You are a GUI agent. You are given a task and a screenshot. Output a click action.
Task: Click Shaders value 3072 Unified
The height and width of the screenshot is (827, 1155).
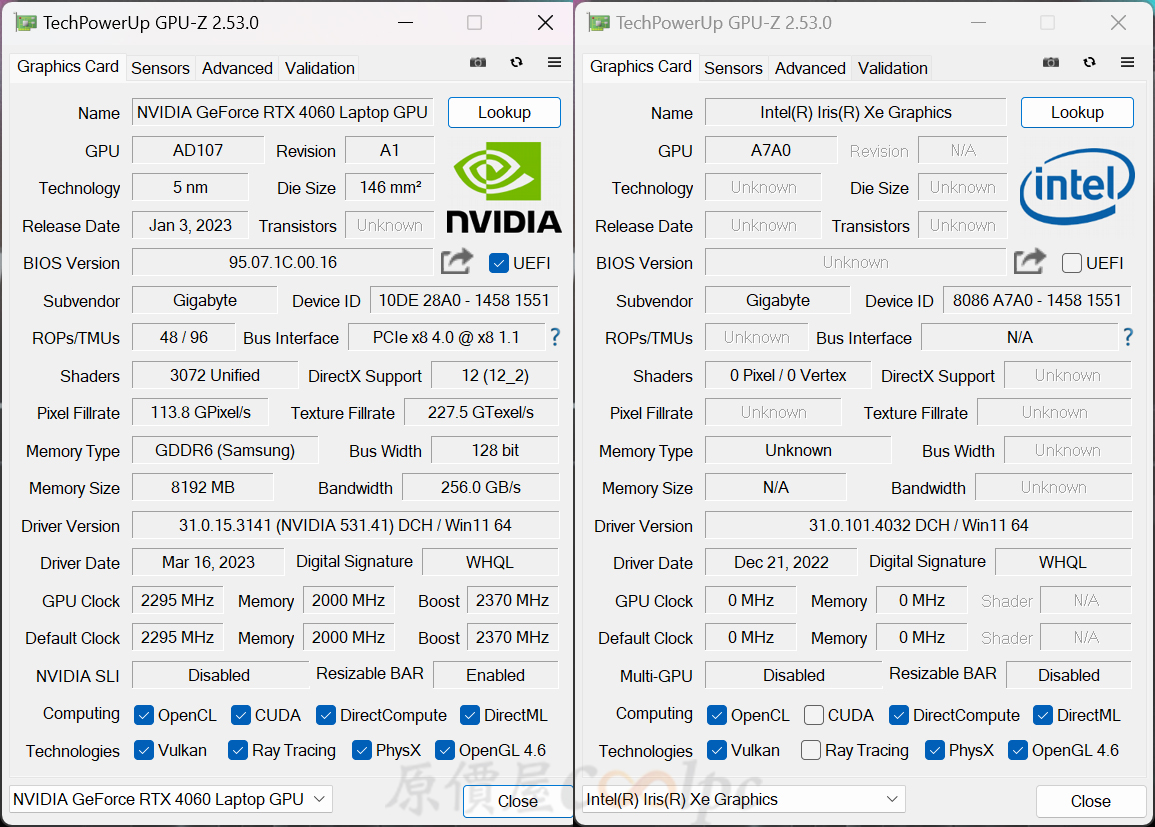[215, 375]
